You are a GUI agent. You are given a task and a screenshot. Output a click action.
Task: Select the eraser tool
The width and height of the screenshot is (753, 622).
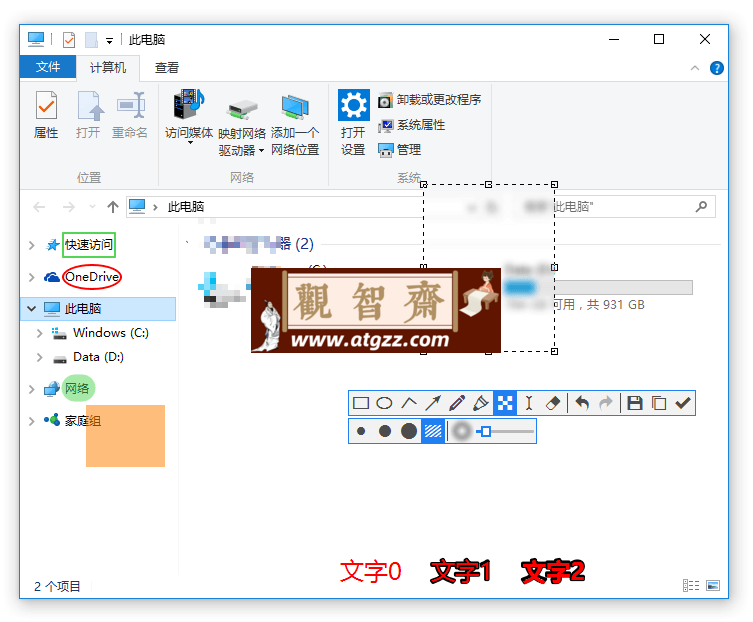click(553, 403)
